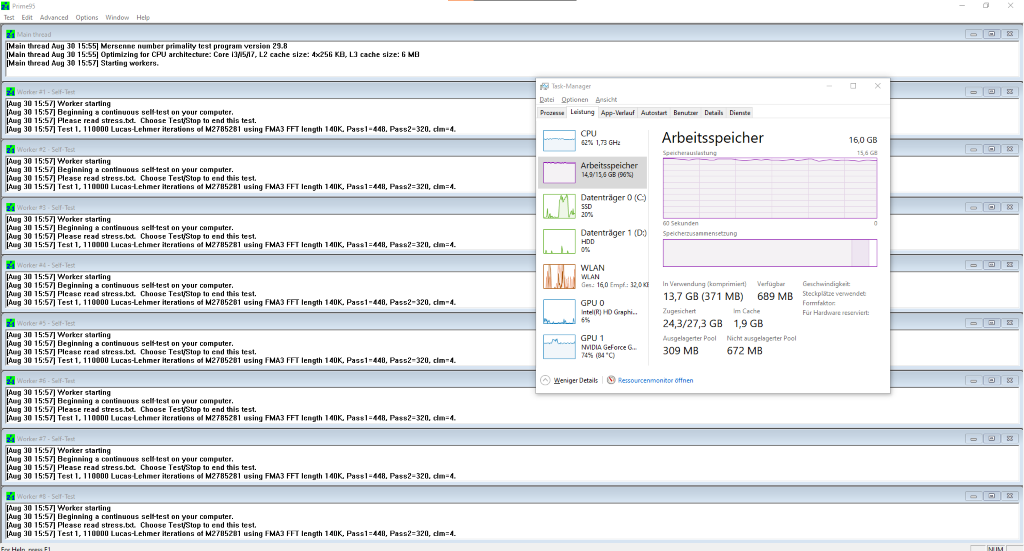Switch to the Dienste tab
Screen dimensions: 1024x551
pos(740,113)
